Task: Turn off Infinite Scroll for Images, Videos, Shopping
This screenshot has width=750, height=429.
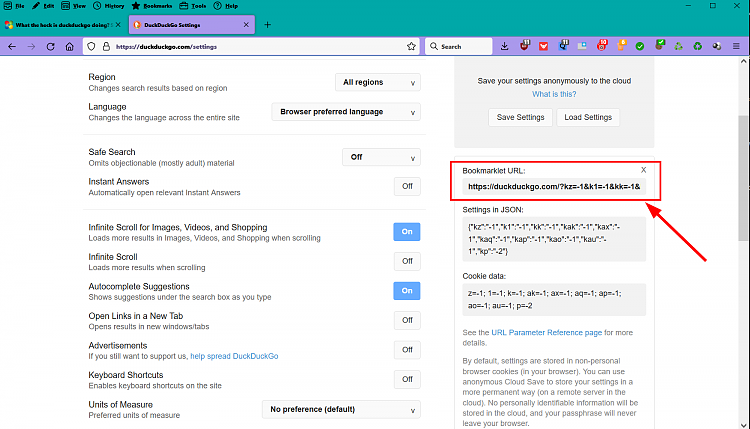Action: coord(407,232)
